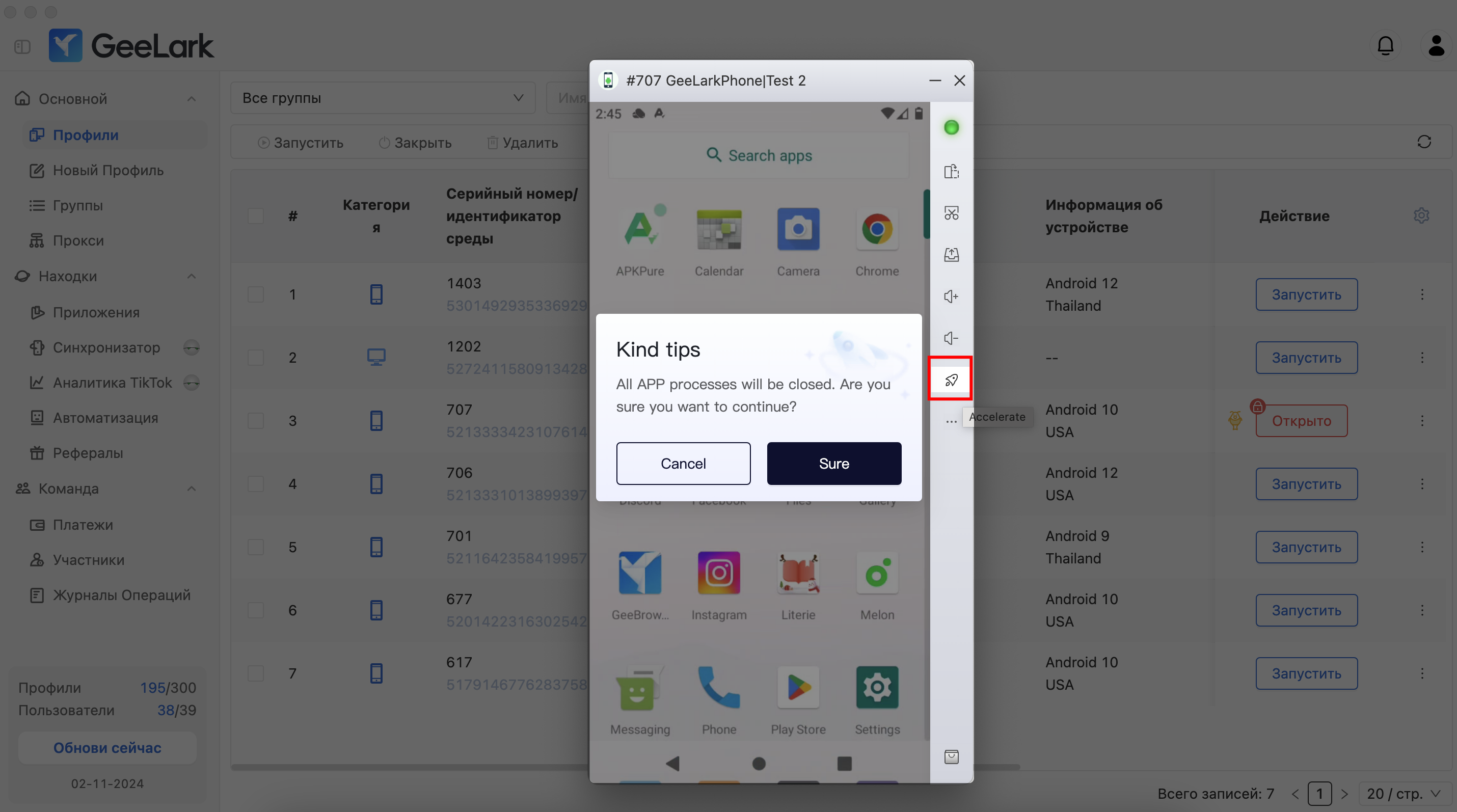1457x812 pixels.
Task: Open the Camera app
Action: pyautogui.click(x=797, y=241)
